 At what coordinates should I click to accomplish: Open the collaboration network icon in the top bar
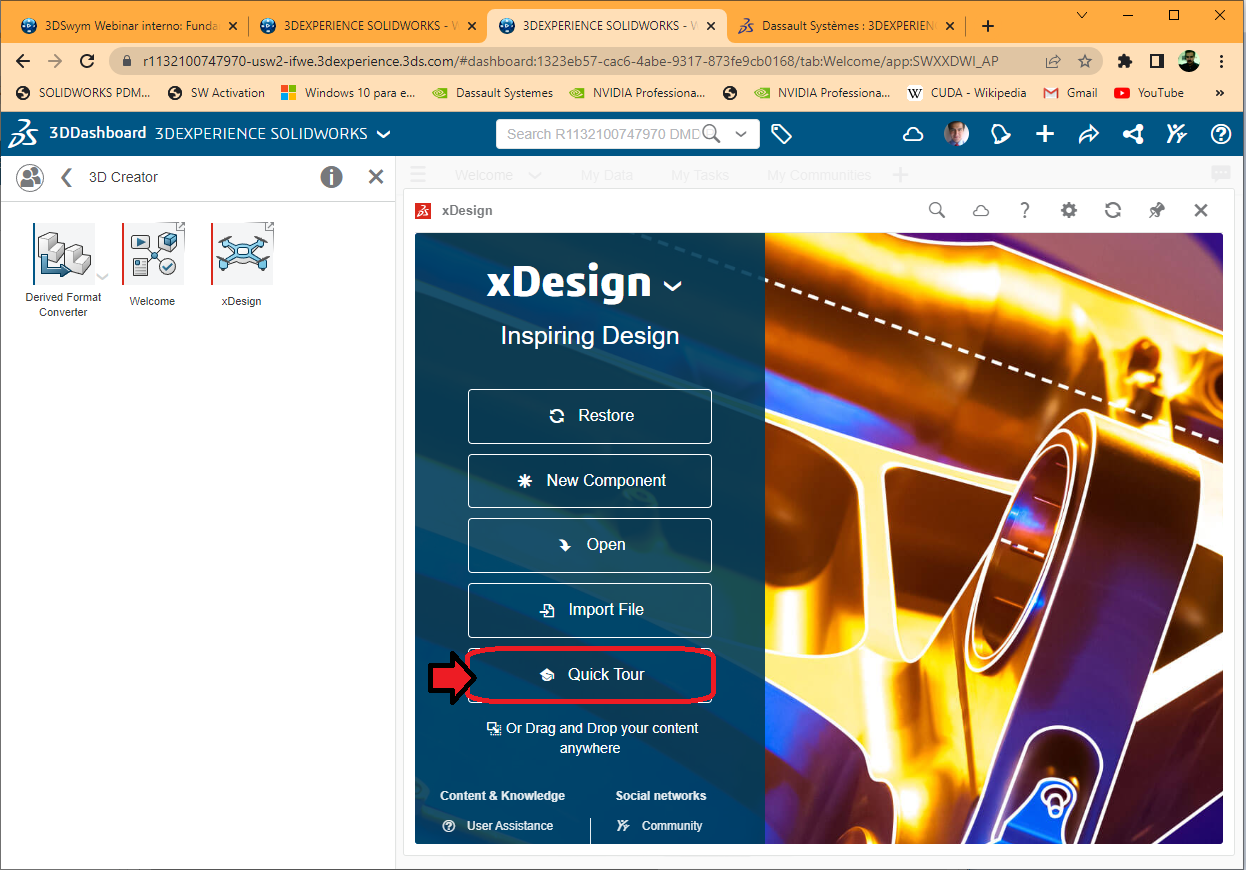pos(1133,134)
